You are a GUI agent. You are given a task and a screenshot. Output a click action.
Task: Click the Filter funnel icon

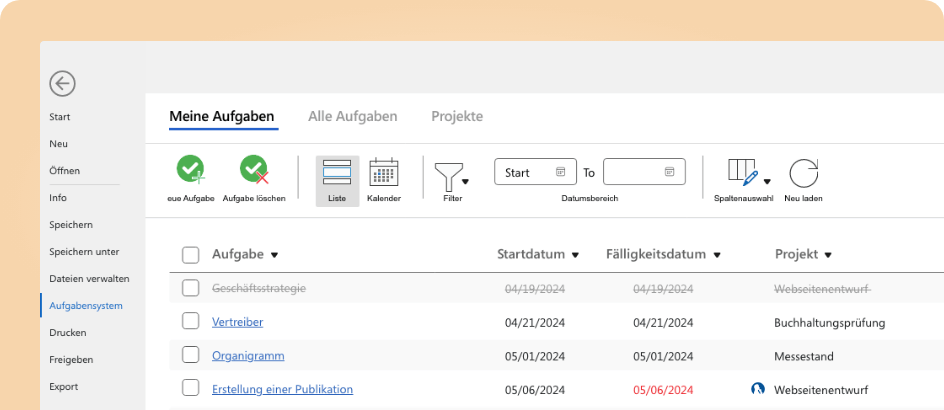[x=447, y=176]
